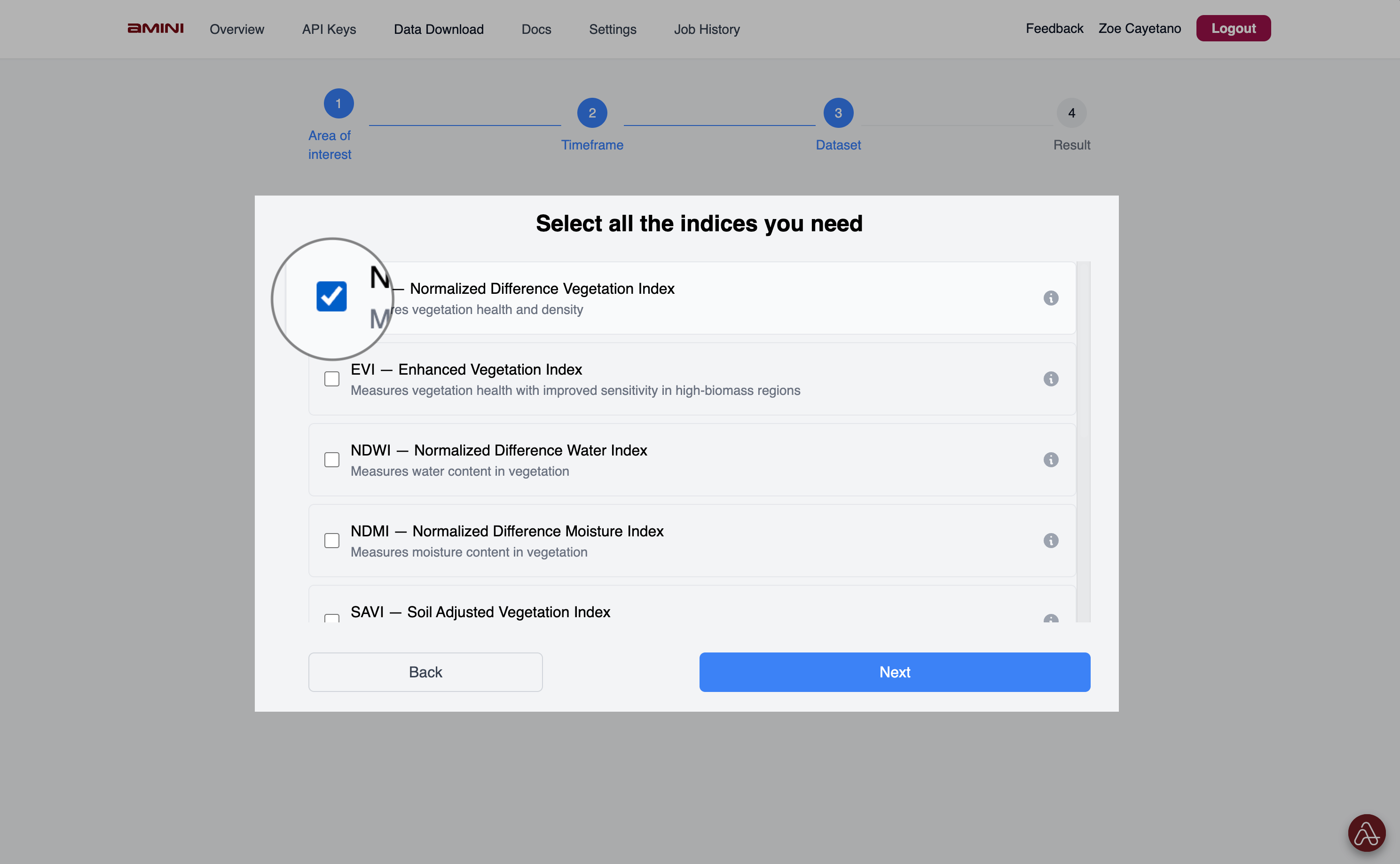
Task: Jump to step 2 Timeframe
Action: [592, 113]
